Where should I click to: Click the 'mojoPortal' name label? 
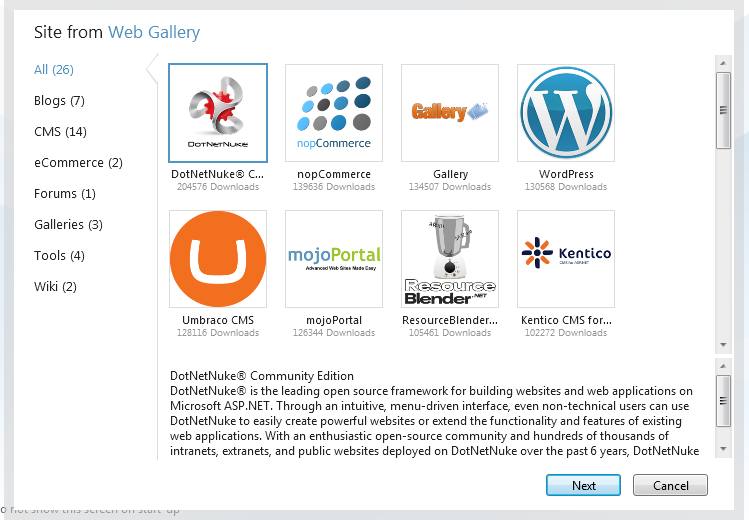[x=334, y=320]
